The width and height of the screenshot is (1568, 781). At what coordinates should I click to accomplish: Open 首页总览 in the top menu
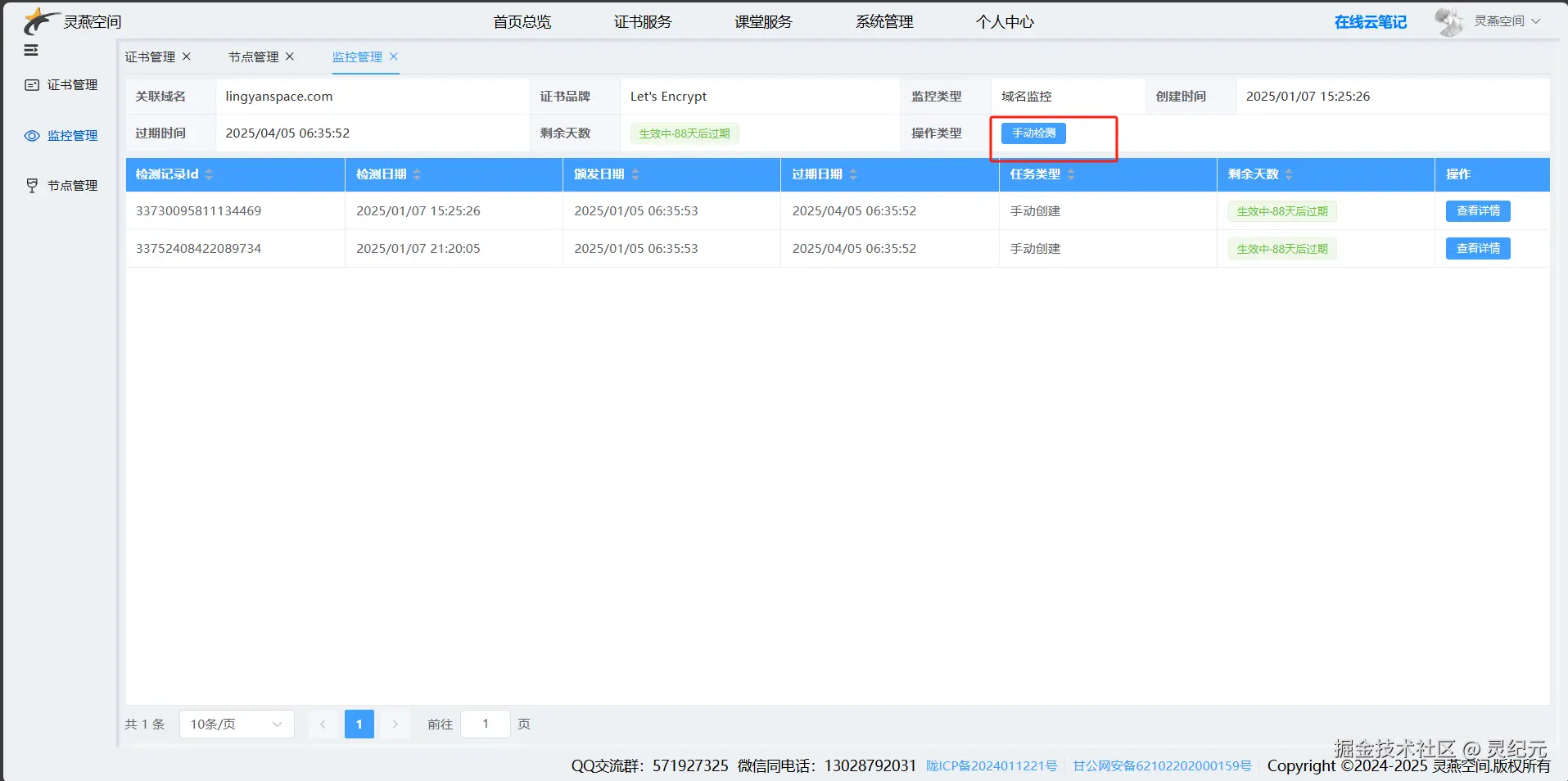[x=522, y=22]
